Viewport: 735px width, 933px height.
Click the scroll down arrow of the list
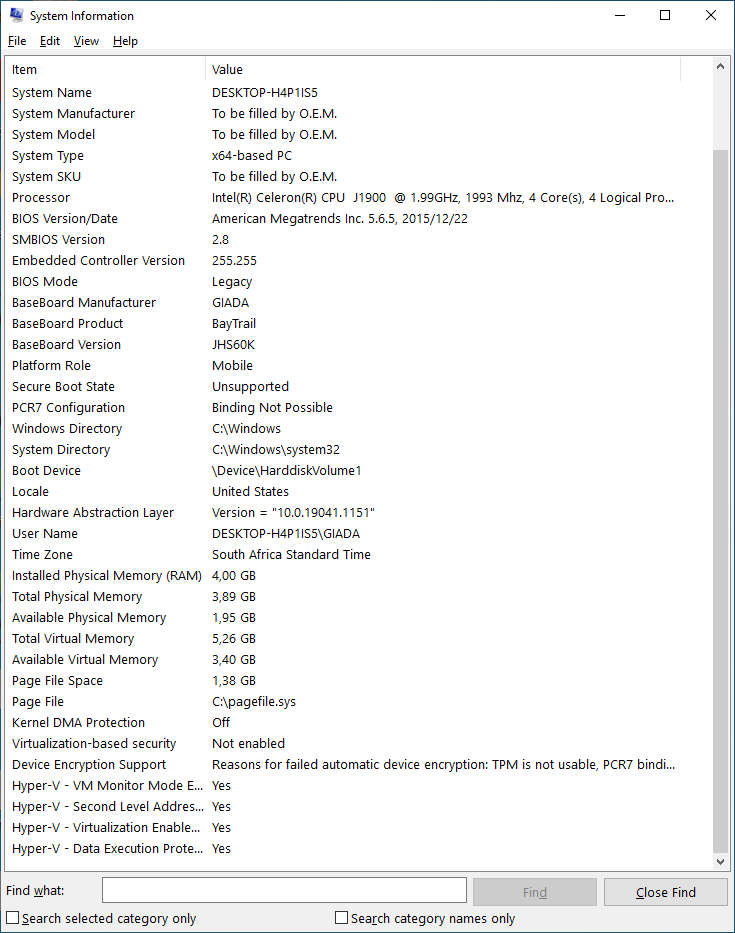click(721, 860)
